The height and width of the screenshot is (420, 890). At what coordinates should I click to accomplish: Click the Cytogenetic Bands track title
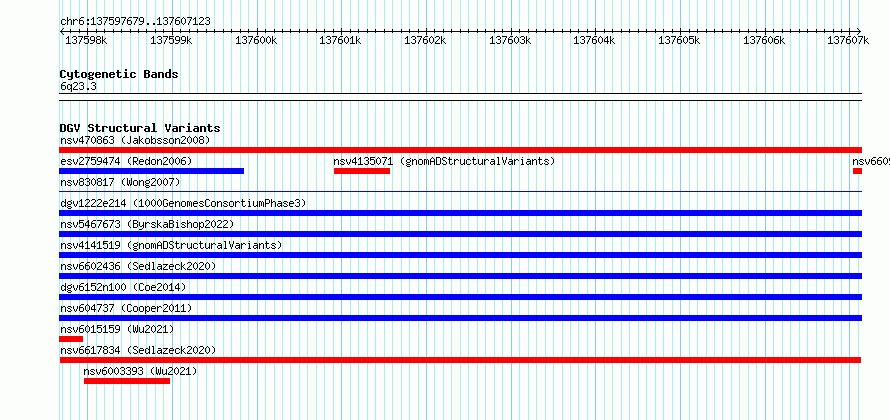(x=119, y=74)
